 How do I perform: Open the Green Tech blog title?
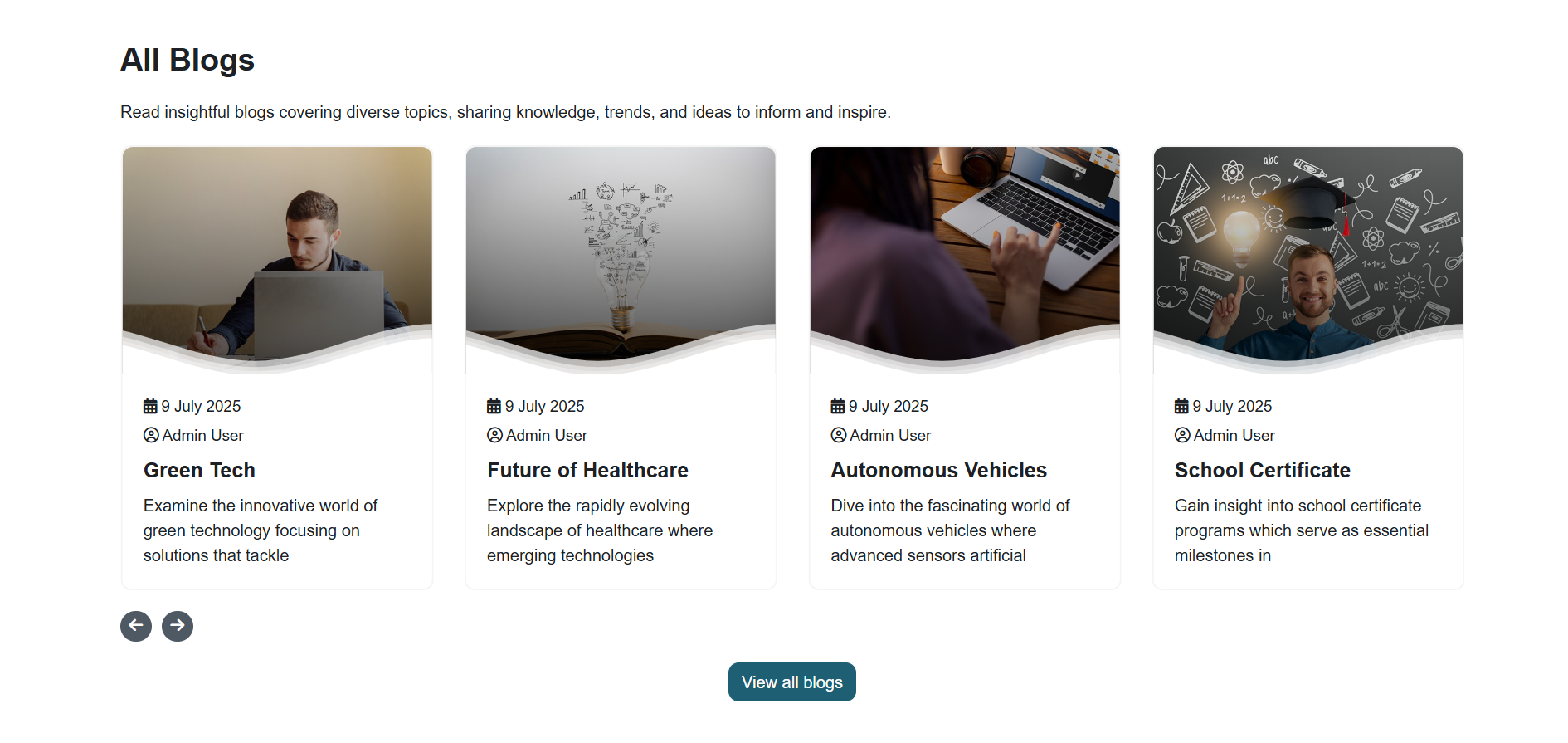199,470
